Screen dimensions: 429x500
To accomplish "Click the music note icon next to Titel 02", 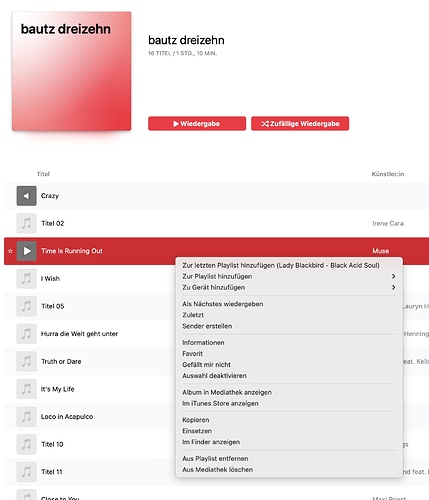I will click(x=26, y=223).
